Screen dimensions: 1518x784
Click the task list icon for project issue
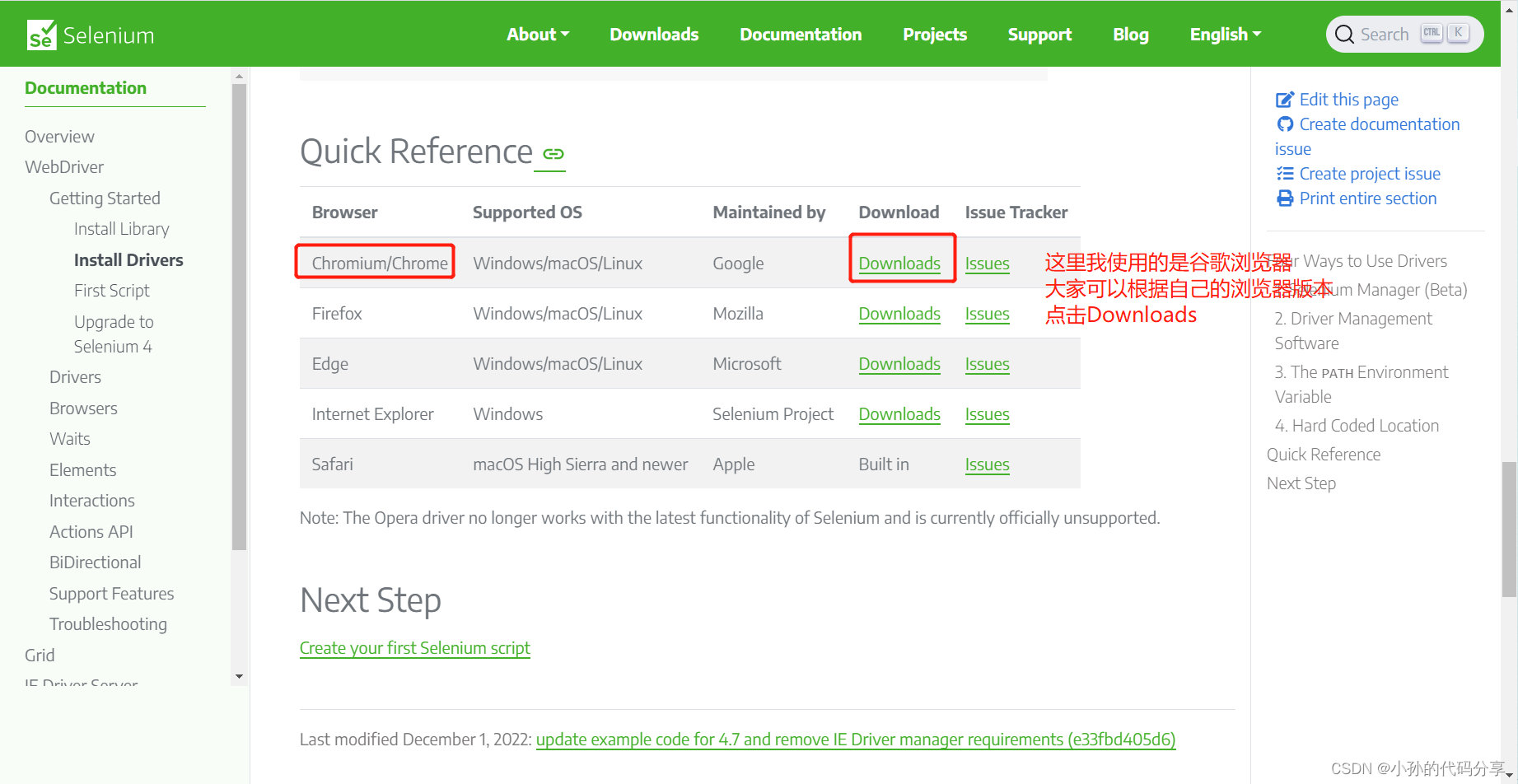[x=1285, y=174]
